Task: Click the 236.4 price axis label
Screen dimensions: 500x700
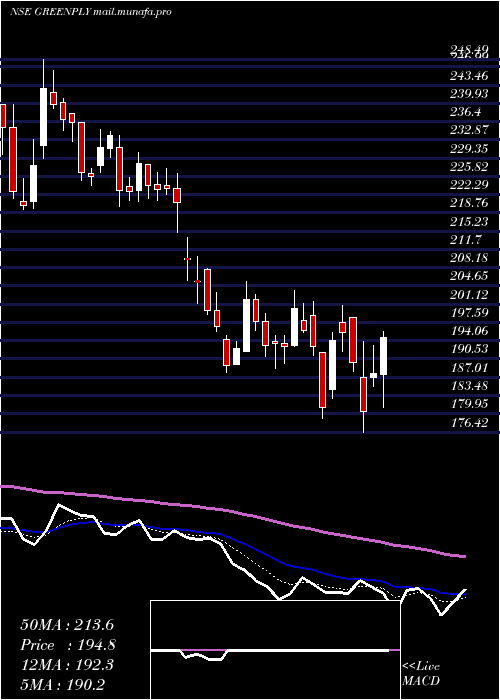Action: (466, 112)
